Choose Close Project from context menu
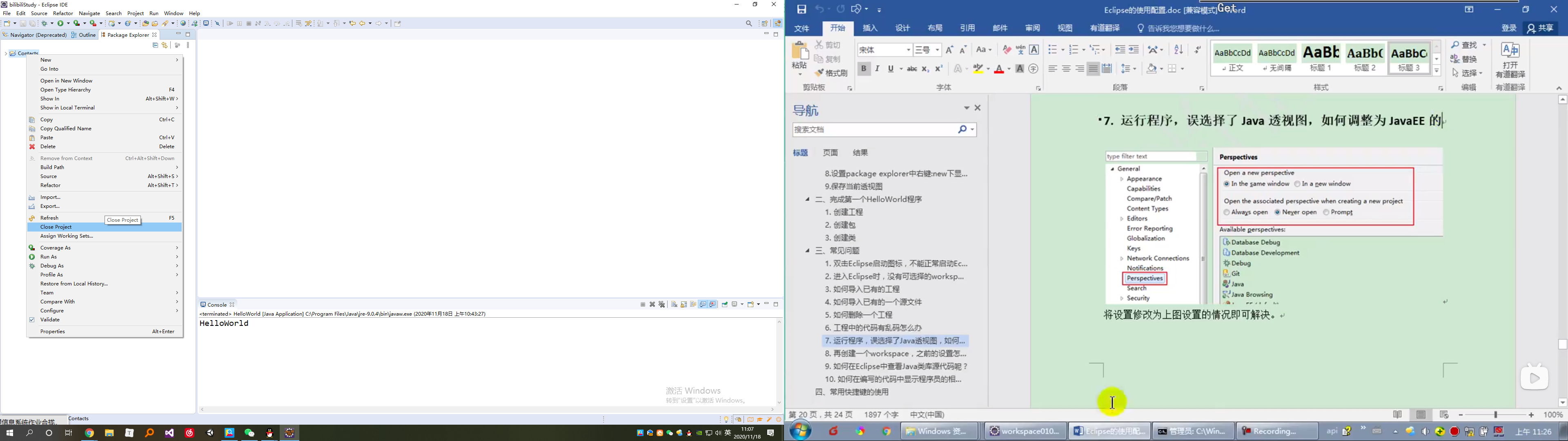The image size is (1568, 441). [x=57, y=227]
